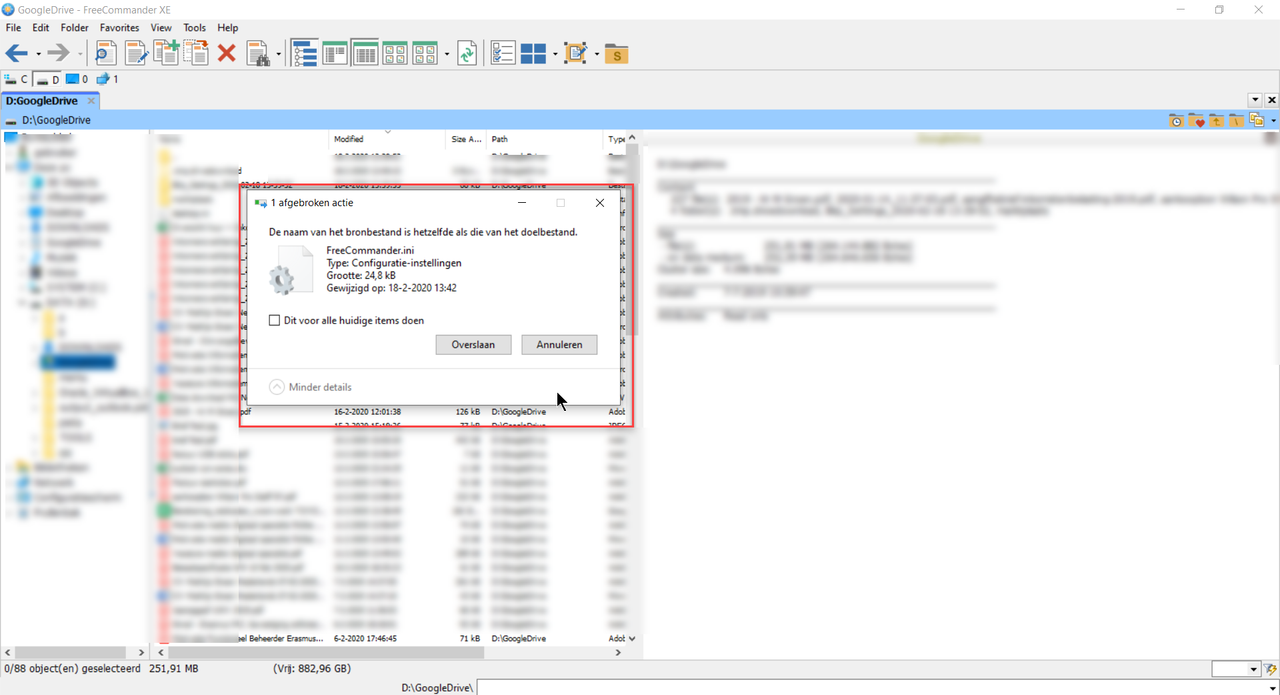Click the Desktop 0 drive bar icon
The height and width of the screenshot is (695, 1280).
77,79
